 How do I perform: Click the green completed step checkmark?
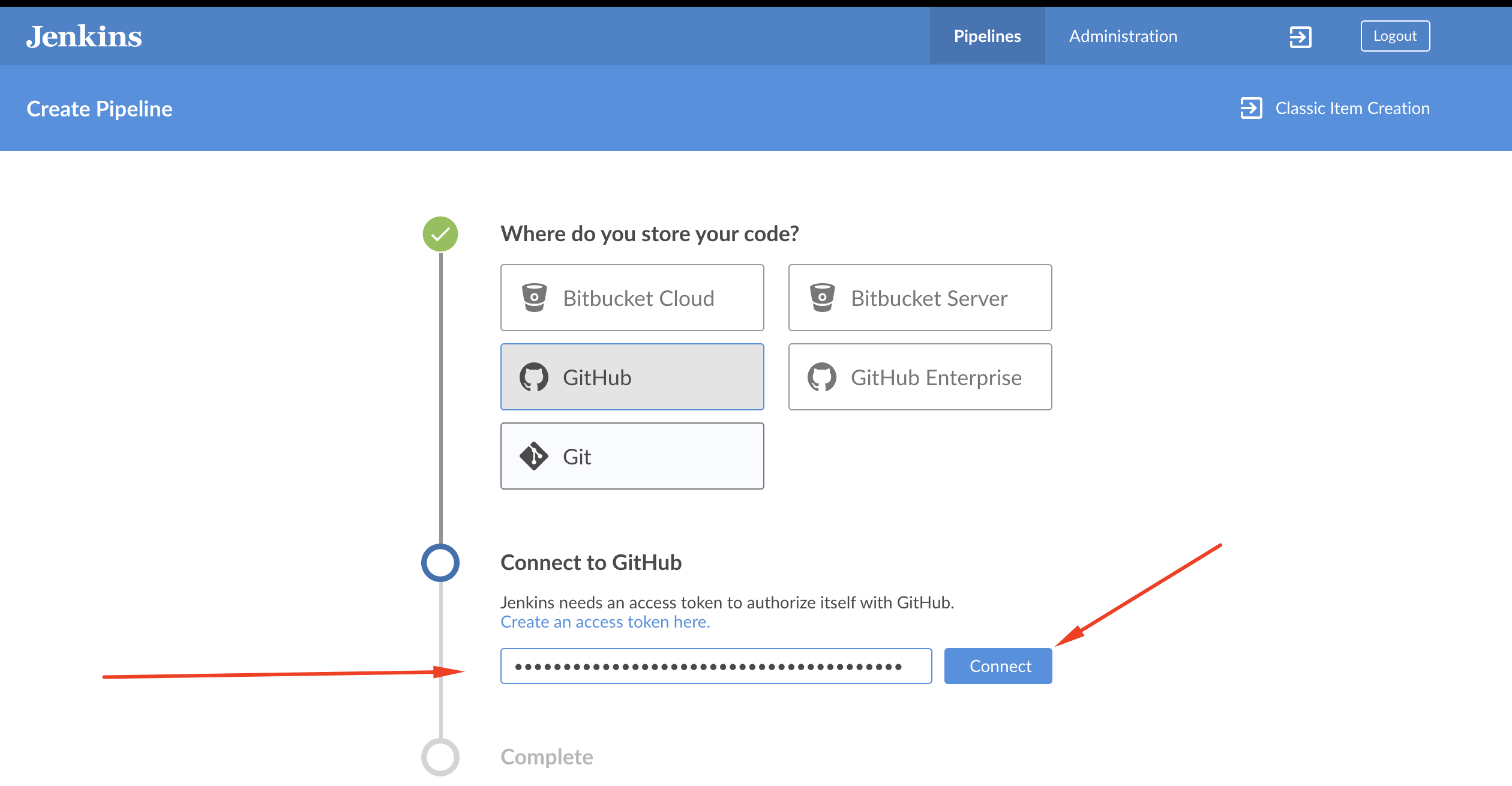point(441,235)
